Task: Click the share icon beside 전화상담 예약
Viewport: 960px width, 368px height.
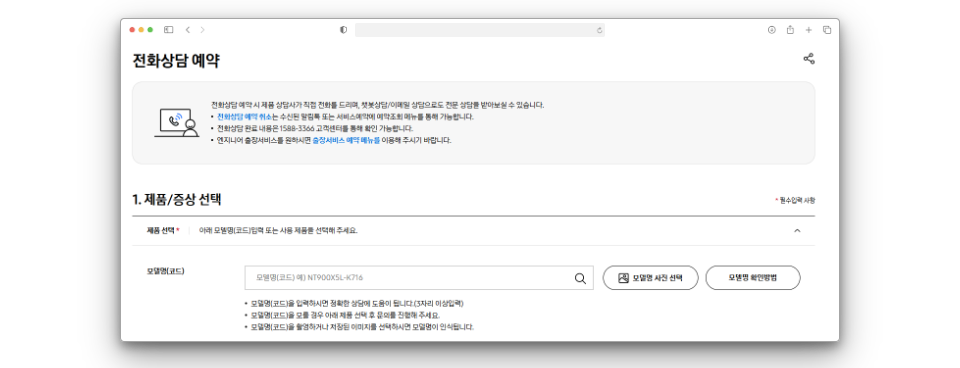Action: 809,59
